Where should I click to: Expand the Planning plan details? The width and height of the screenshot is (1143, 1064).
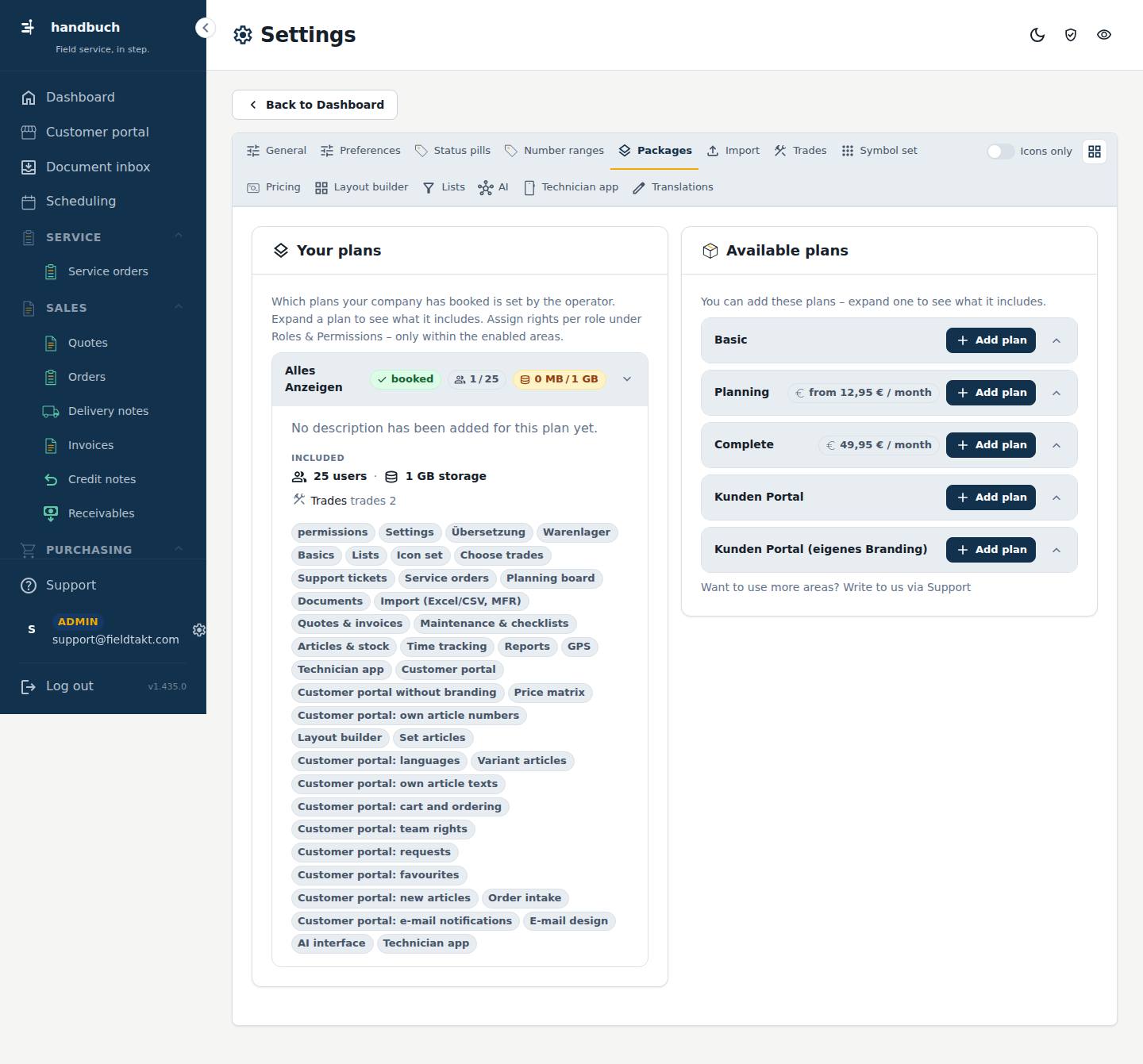pyautogui.click(x=1056, y=393)
